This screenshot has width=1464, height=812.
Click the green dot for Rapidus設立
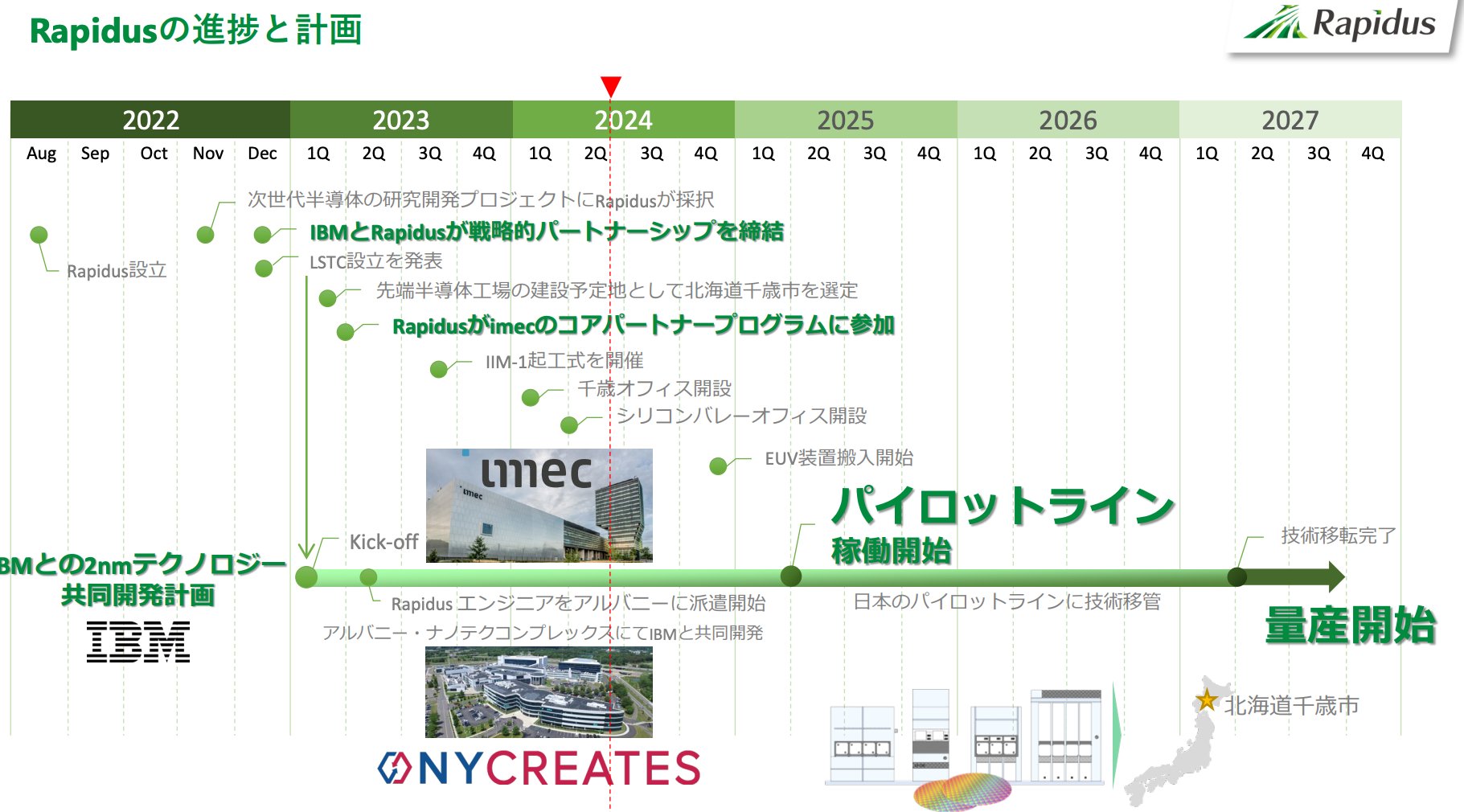coord(39,235)
